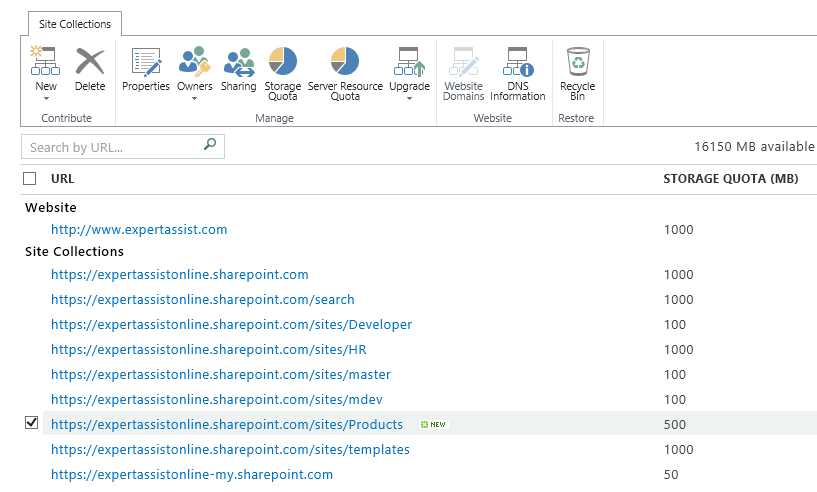Click the Sharing ribbon icon
Screen dimensions: 817x492
238,62
